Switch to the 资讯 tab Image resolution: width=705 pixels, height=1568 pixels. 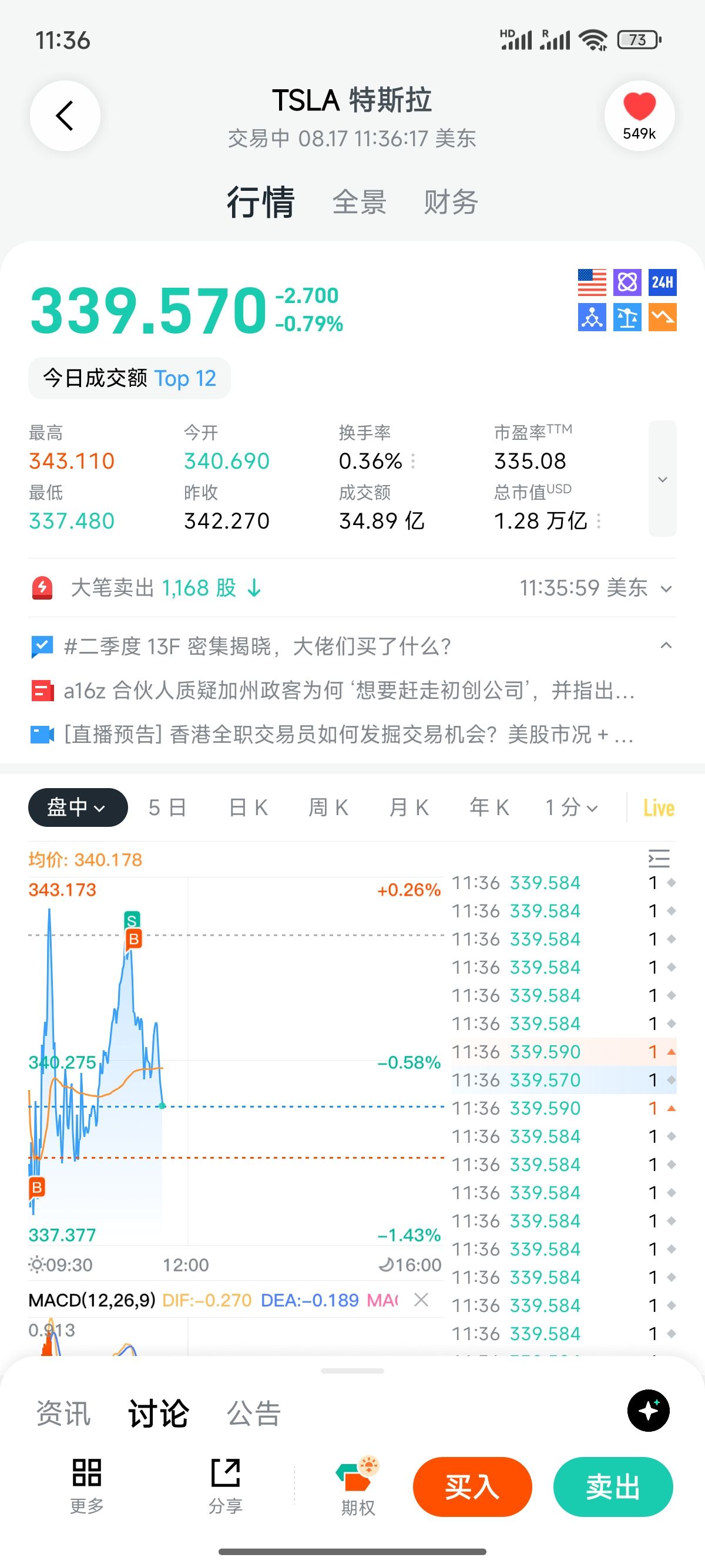(x=63, y=1414)
